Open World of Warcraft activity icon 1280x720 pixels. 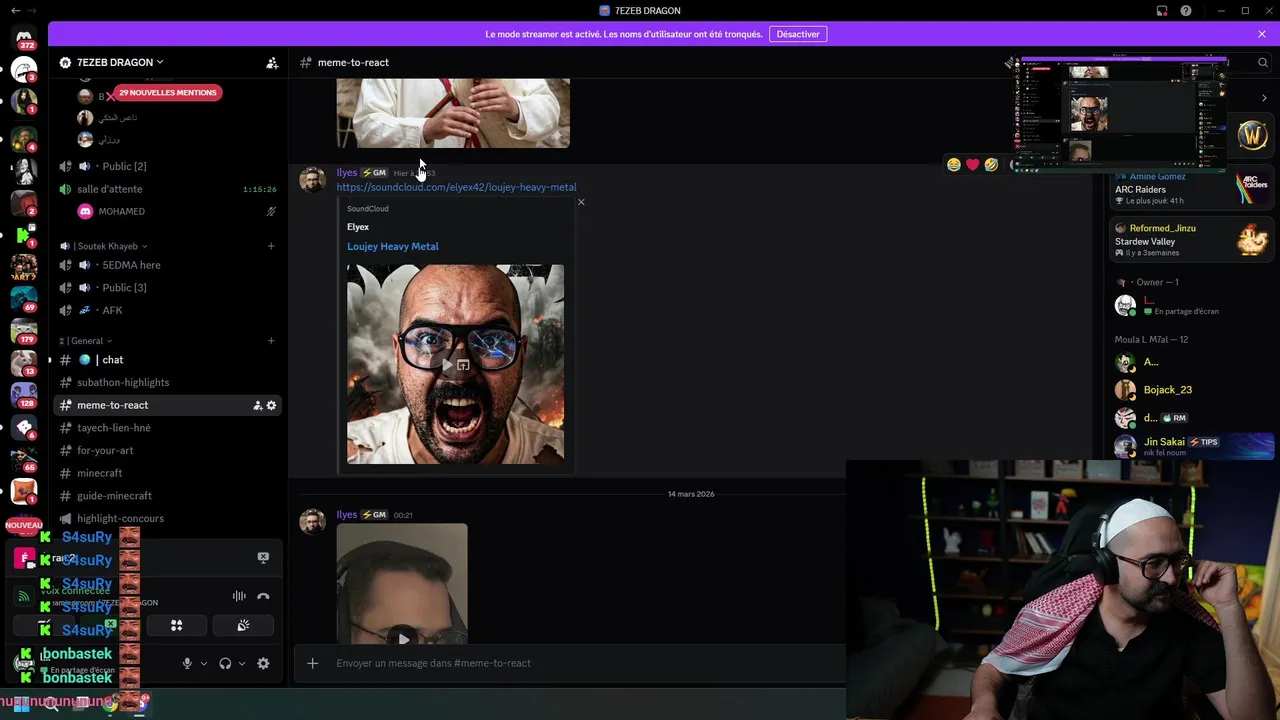pos(1253,134)
